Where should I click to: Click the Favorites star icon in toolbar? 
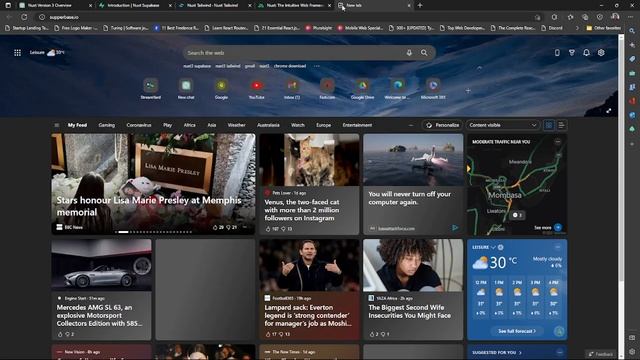(x=570, y=17)
